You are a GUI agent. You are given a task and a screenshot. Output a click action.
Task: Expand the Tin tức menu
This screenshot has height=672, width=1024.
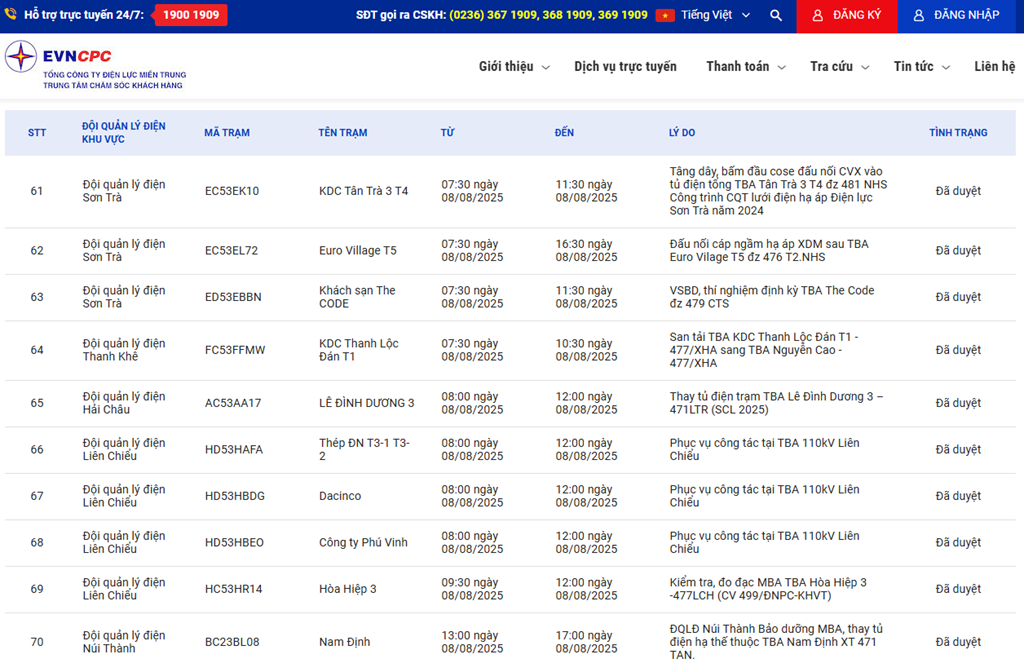pos(921,67)
